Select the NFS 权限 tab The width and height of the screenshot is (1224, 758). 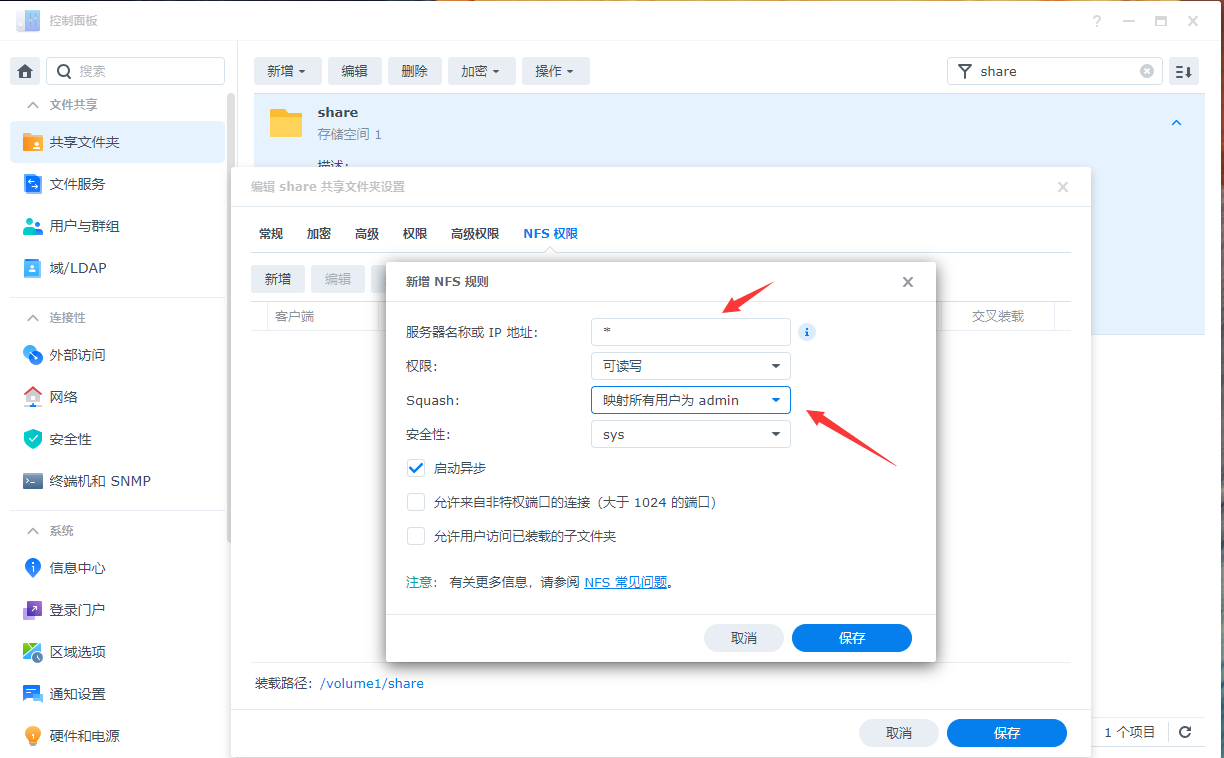pyautogui.click(x=551, y=234)
